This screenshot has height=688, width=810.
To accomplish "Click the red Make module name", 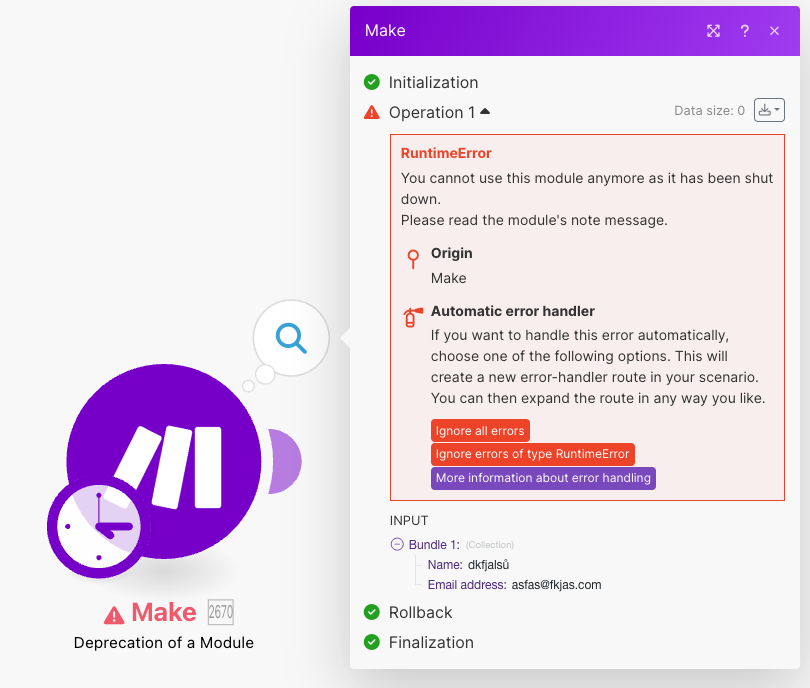I will click(164, 613).
